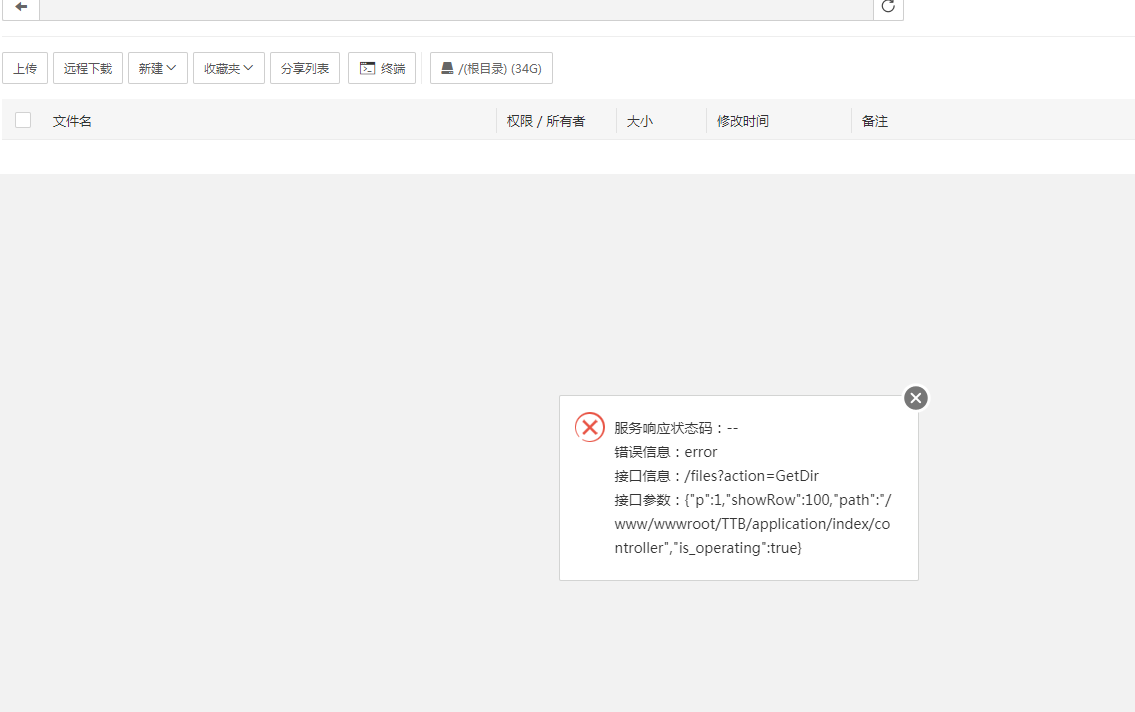Sort by 修改时间 column header
Viewport: 1135px width, 712px height.
(x=743, y=121)
